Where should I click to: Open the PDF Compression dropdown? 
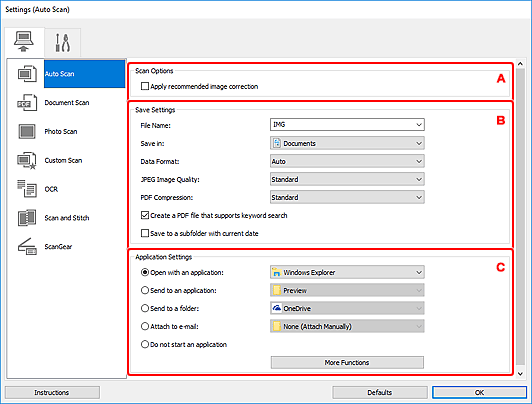[347, 197]
